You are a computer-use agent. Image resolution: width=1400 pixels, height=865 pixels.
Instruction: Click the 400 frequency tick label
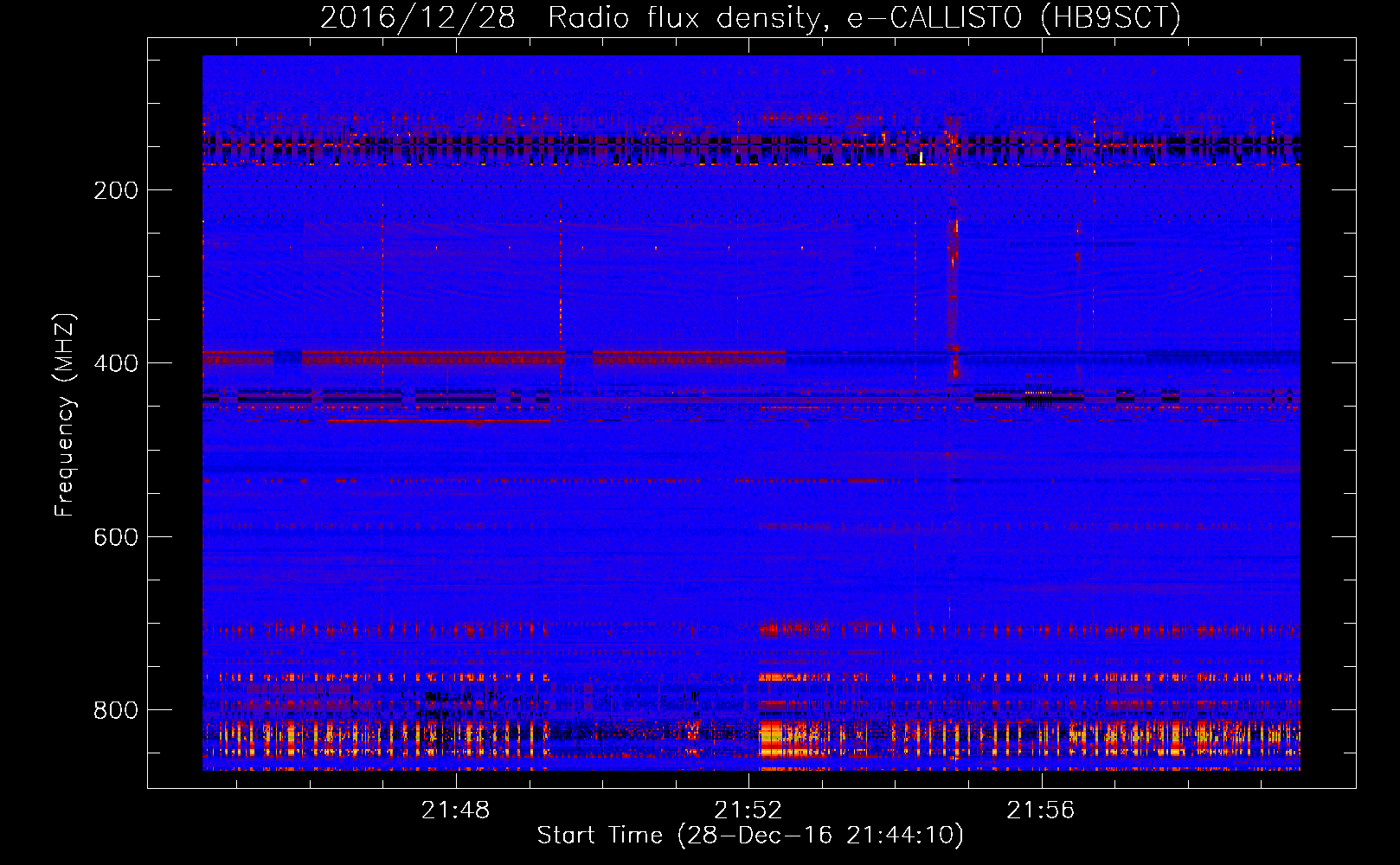tap(116, 363)
